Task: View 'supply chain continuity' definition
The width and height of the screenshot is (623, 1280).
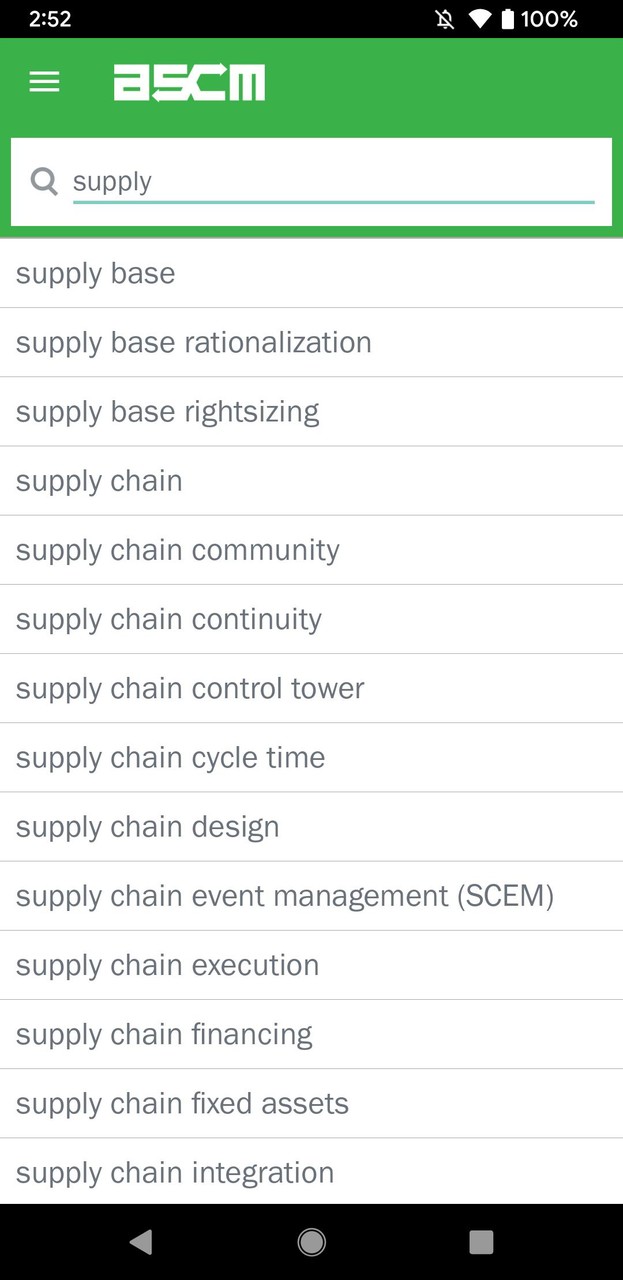Action: click(x=168, y=619)
